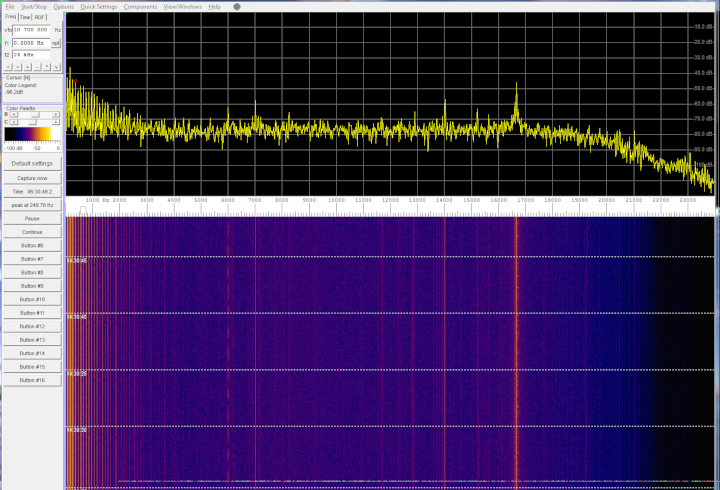
Task: Click the gray round status indicator in menu bar
Action: (237, 7)
